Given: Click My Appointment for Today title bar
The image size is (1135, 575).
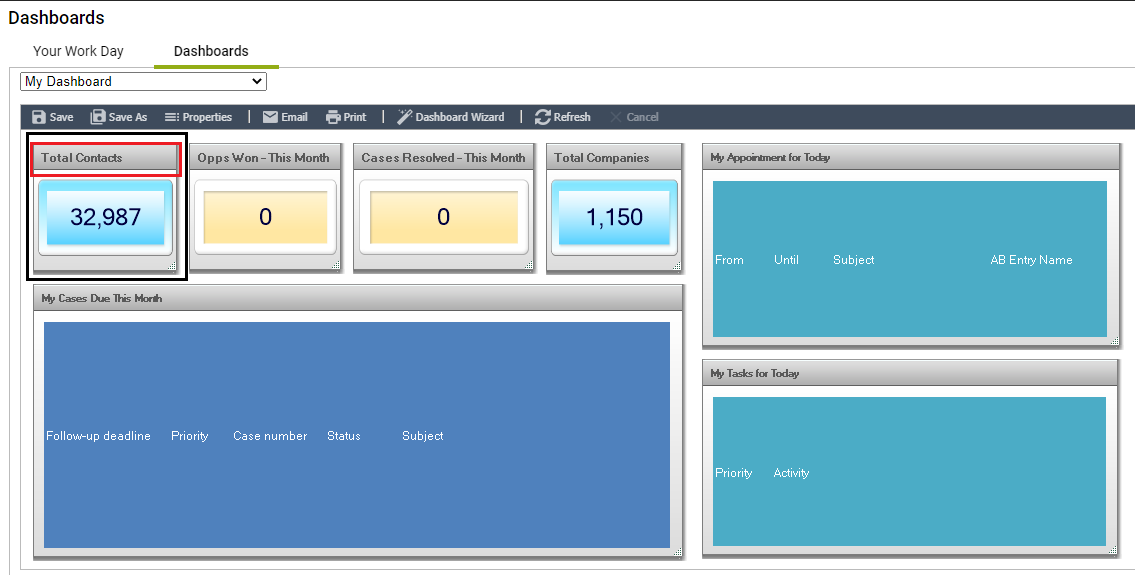Looking at the screenshot, I should click(x=910, y=158).
